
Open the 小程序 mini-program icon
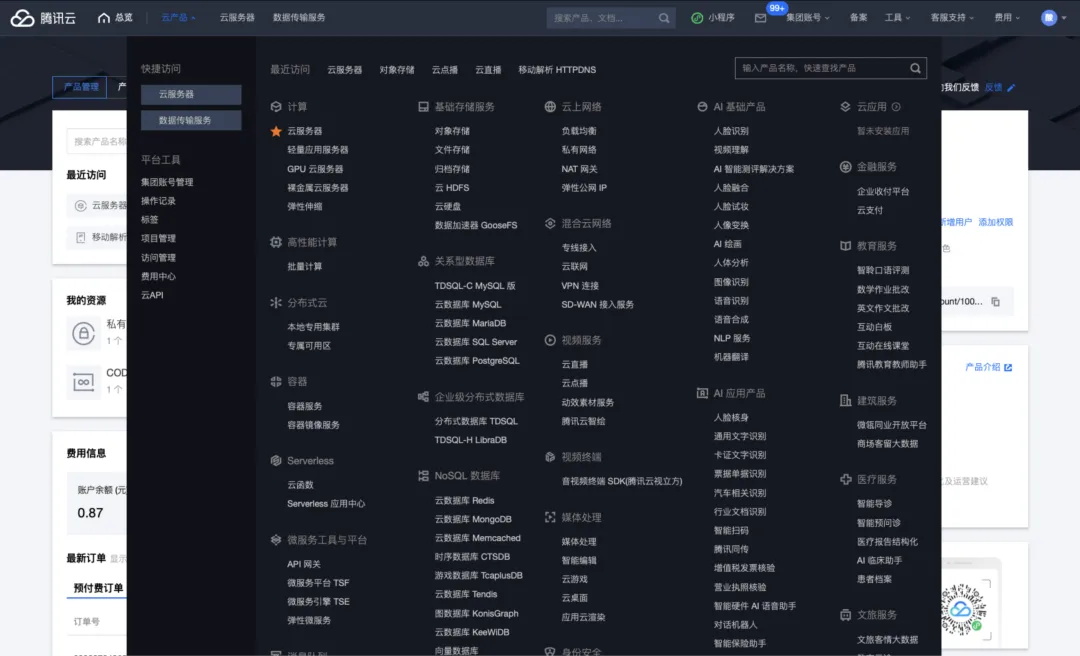pos(697,18)
